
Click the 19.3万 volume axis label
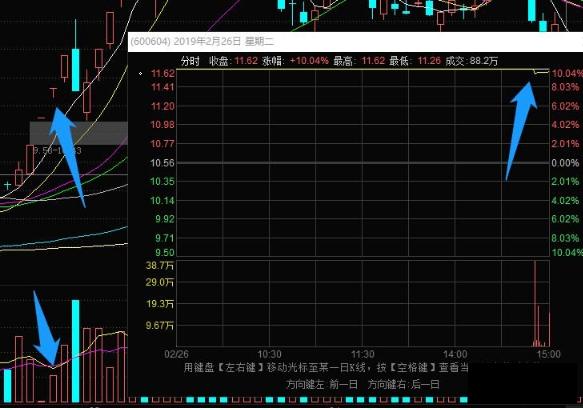[x=160, y=304]
